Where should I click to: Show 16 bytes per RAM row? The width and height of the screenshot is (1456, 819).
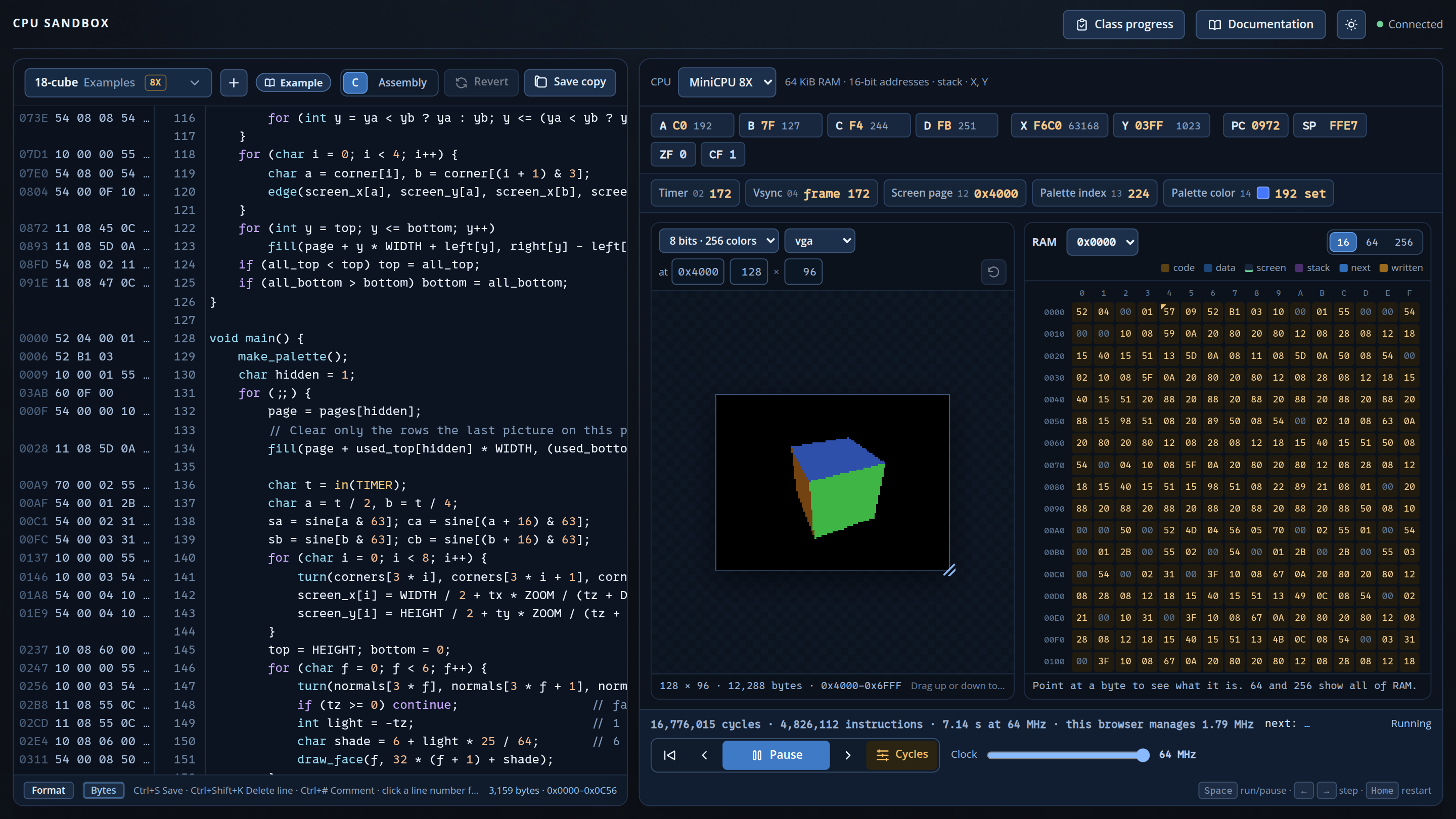click(x=1343, y=242)
